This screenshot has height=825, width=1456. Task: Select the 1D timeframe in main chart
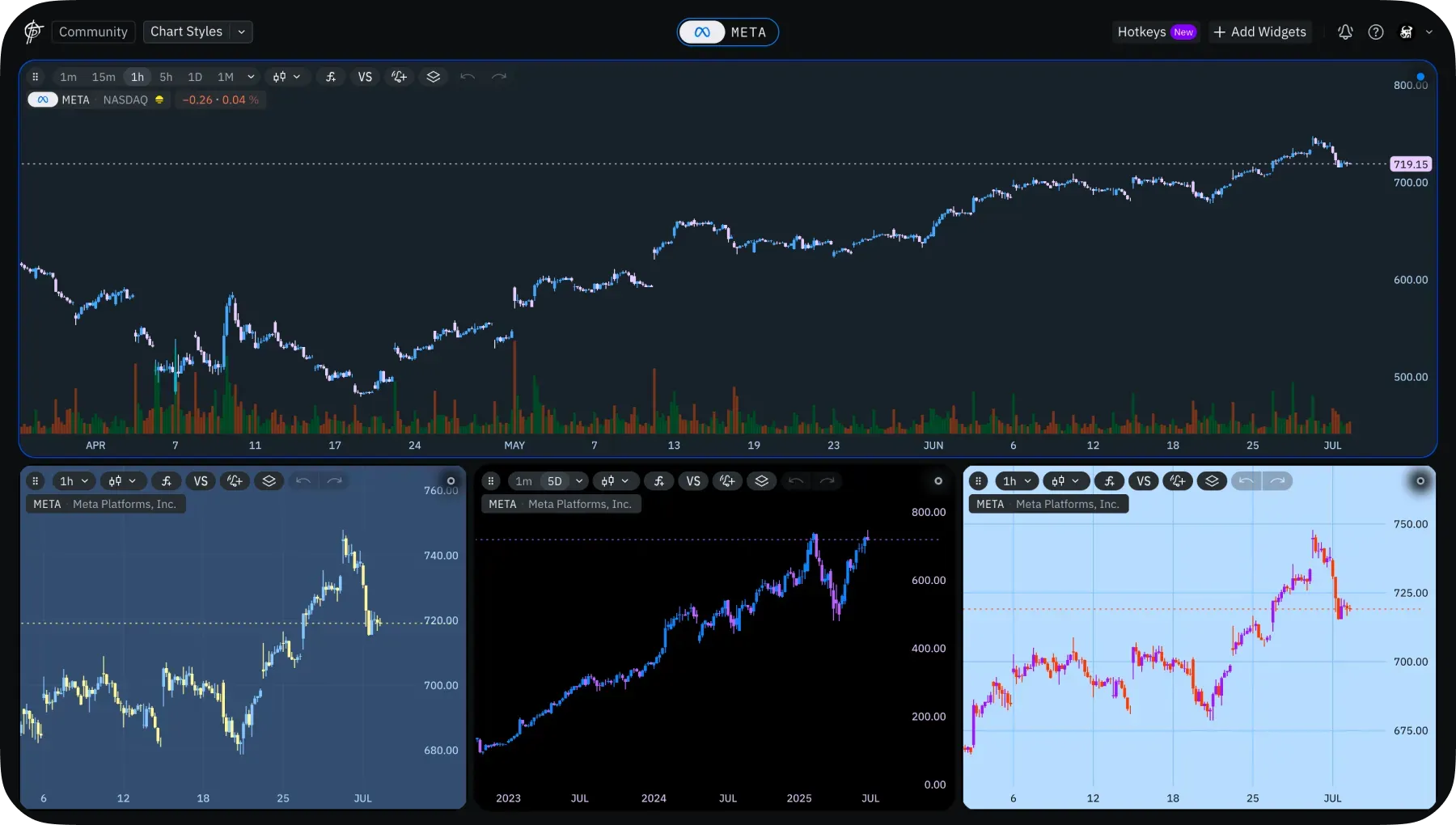[x=195, y=77]
